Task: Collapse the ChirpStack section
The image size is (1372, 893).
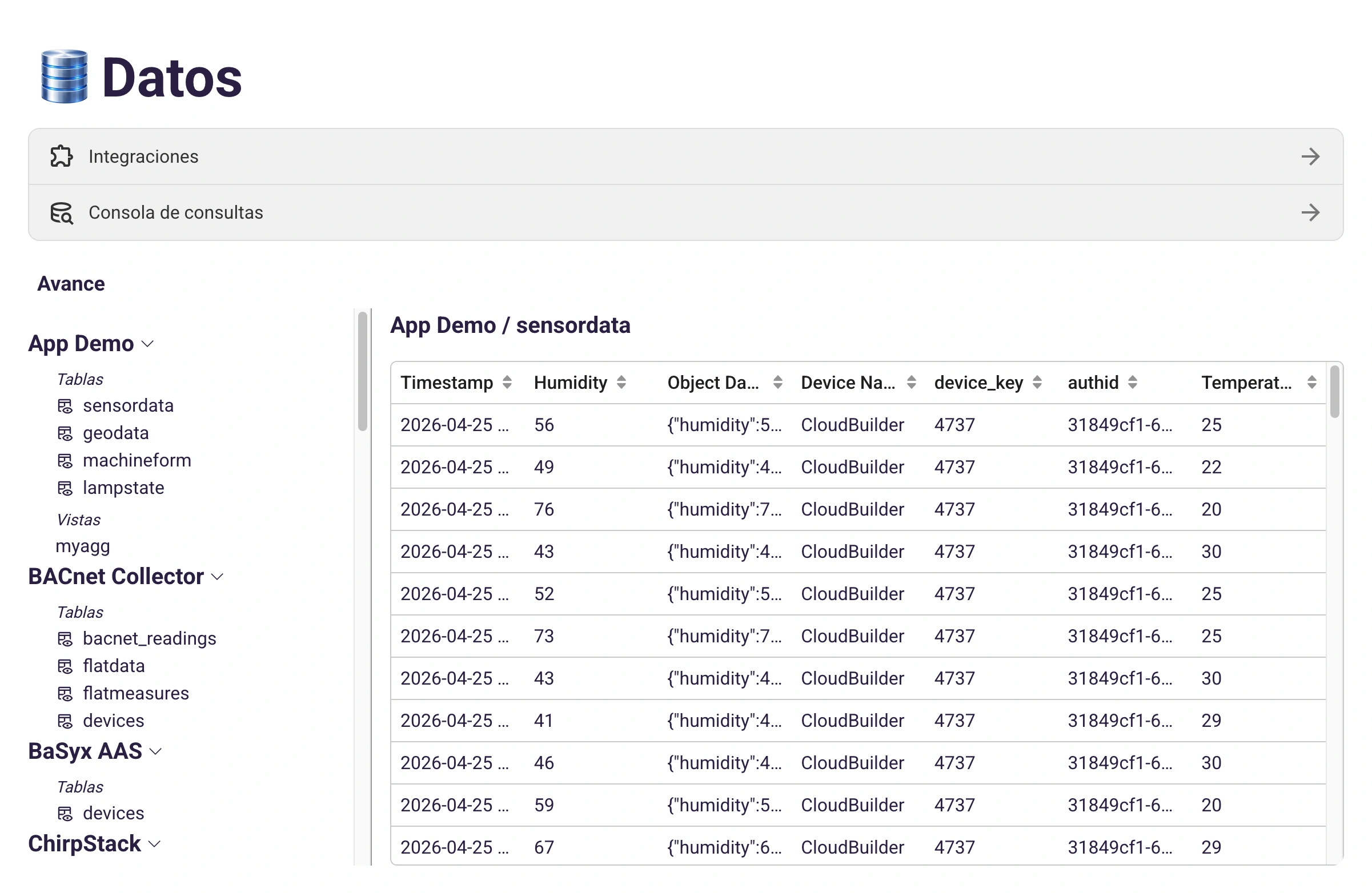Action: click(x=154, y=844)
